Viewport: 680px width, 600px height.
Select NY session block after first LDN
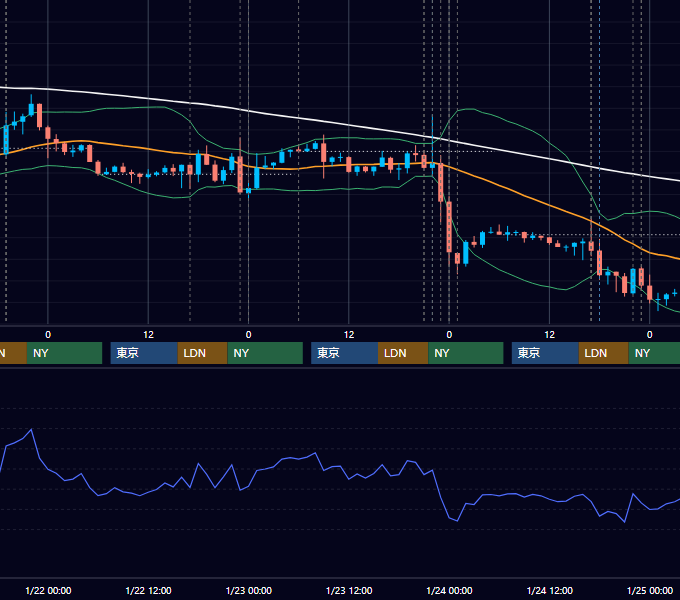point(265,353)
